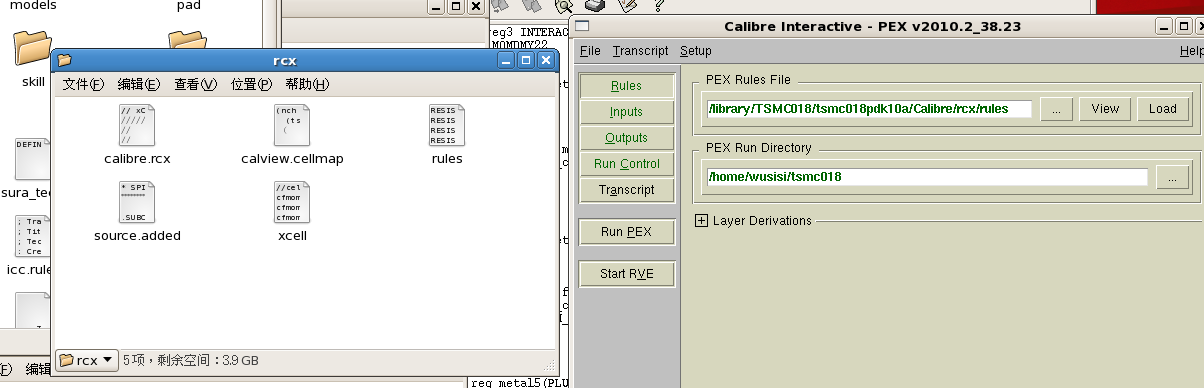1204x388 pixels.
Task: Browse for PEX Rules File
Action: [1056, 109]
